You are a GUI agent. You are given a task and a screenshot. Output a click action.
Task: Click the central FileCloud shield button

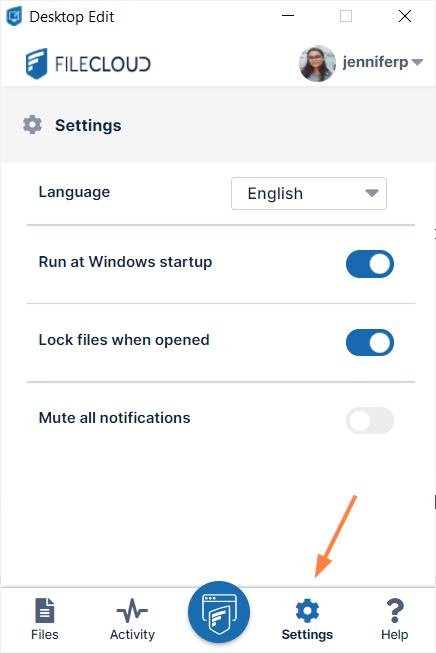pos(219,612)
